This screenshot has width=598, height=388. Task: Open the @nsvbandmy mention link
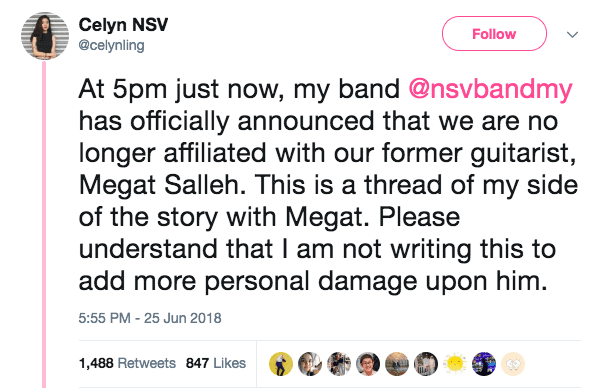(x=490, y=89)
